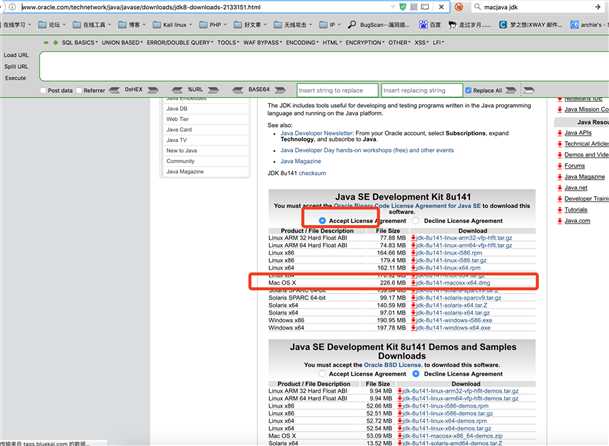Screen dimensions: 609x446
Task: Open the jdk-8u141-macosx-x64.dmg download link
Action: pos(453,282)
